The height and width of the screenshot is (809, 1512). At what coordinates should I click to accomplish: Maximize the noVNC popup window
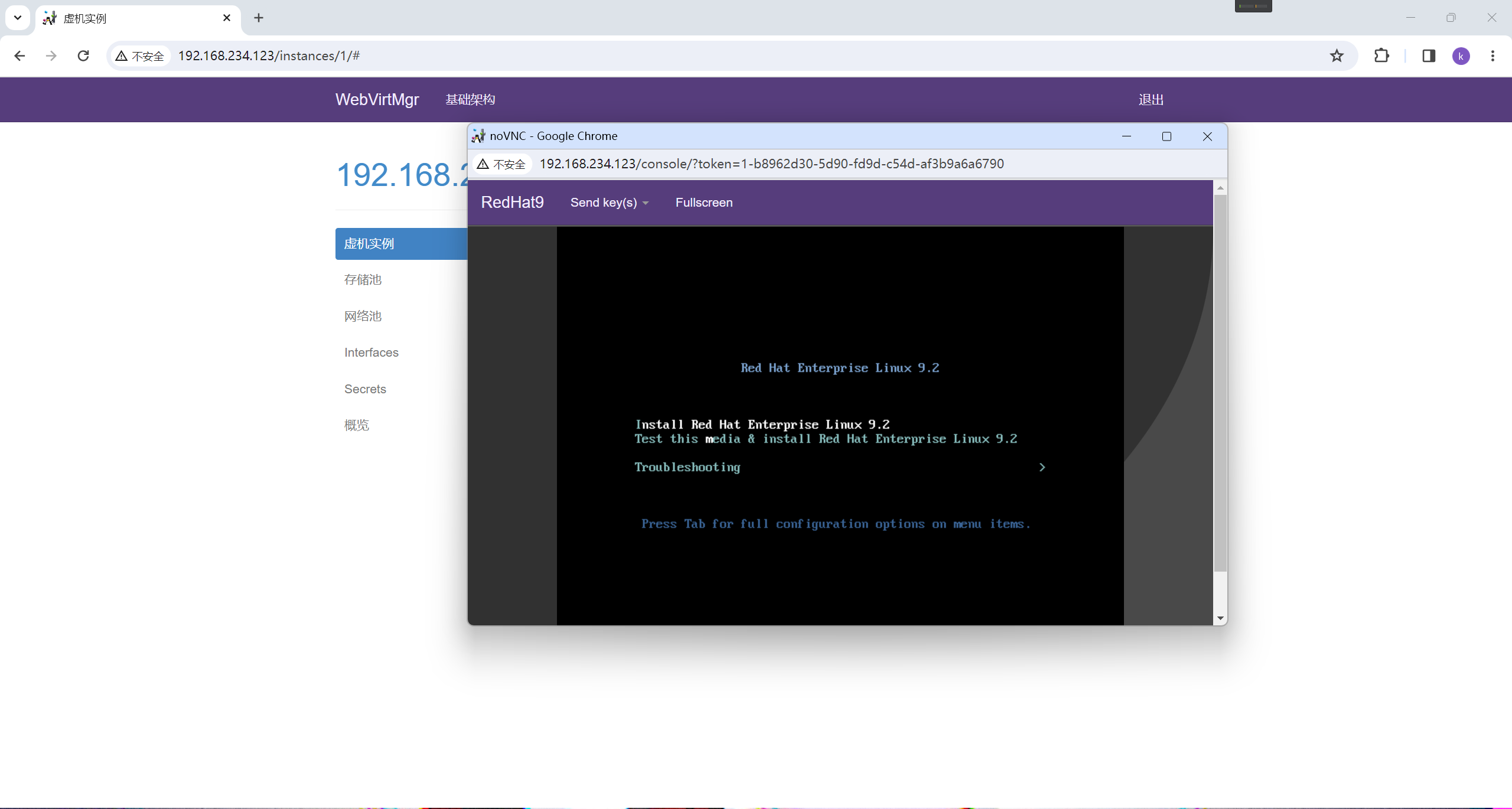pos(1166,136)
